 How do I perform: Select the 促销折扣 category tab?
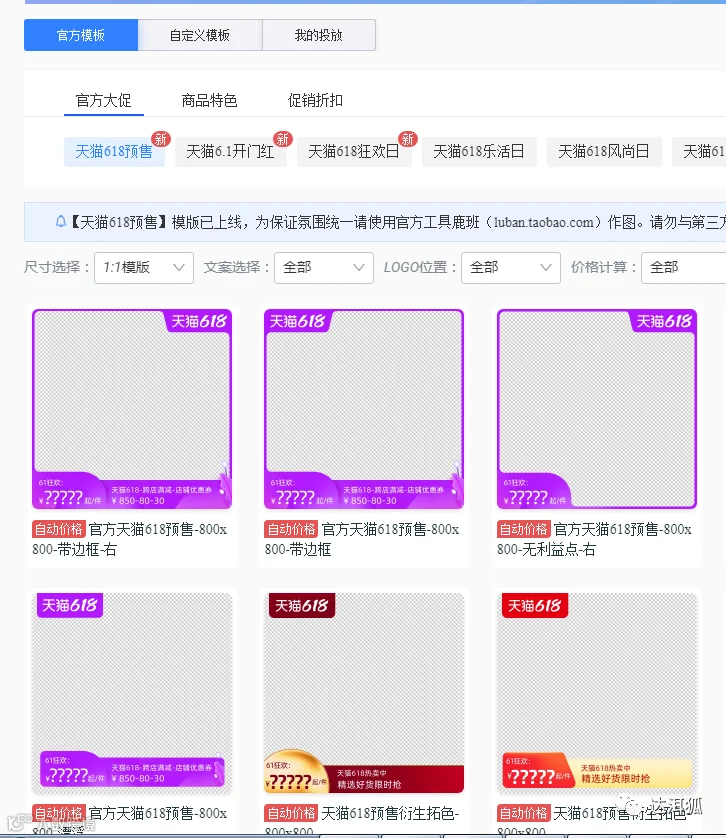click(x=315, y=100)
